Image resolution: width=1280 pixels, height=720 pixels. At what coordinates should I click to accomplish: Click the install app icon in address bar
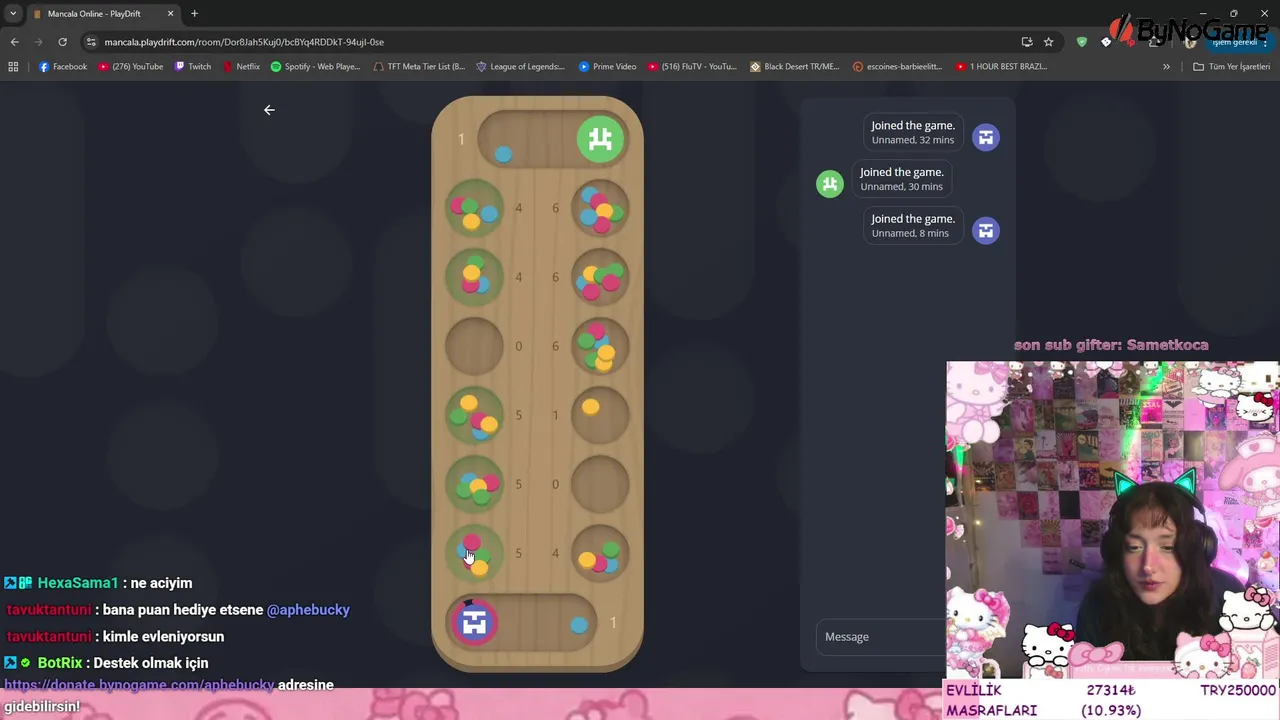[1027, 42]
